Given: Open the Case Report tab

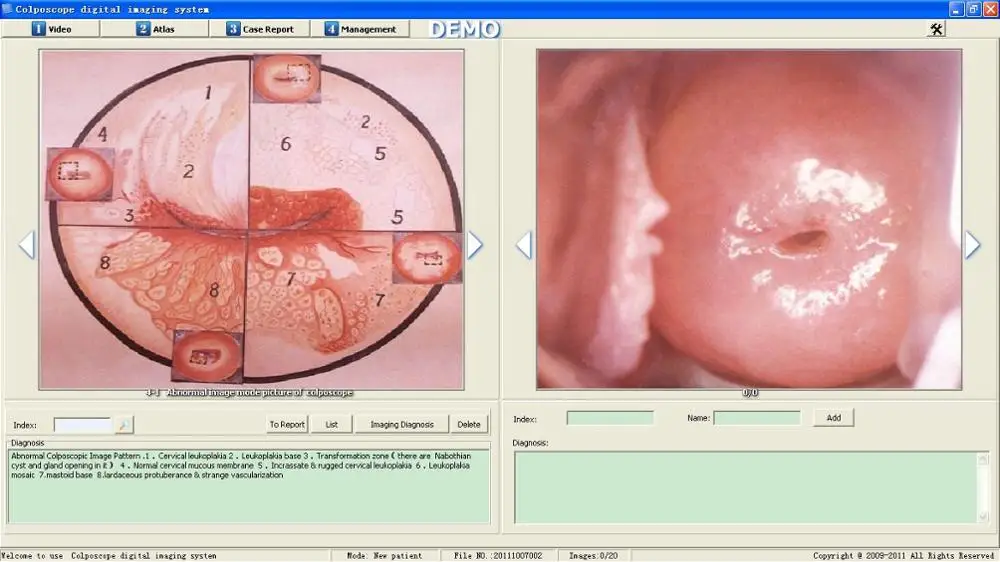Looking at the screenshot, I should pyautogui.click(x=260, y=29).
